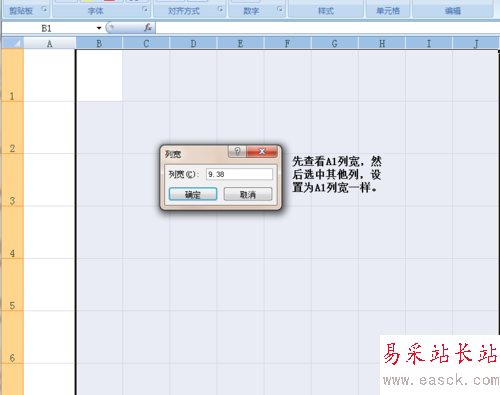
Task: Expand the Name Box dropdown arrow
Action: [99, 28]
